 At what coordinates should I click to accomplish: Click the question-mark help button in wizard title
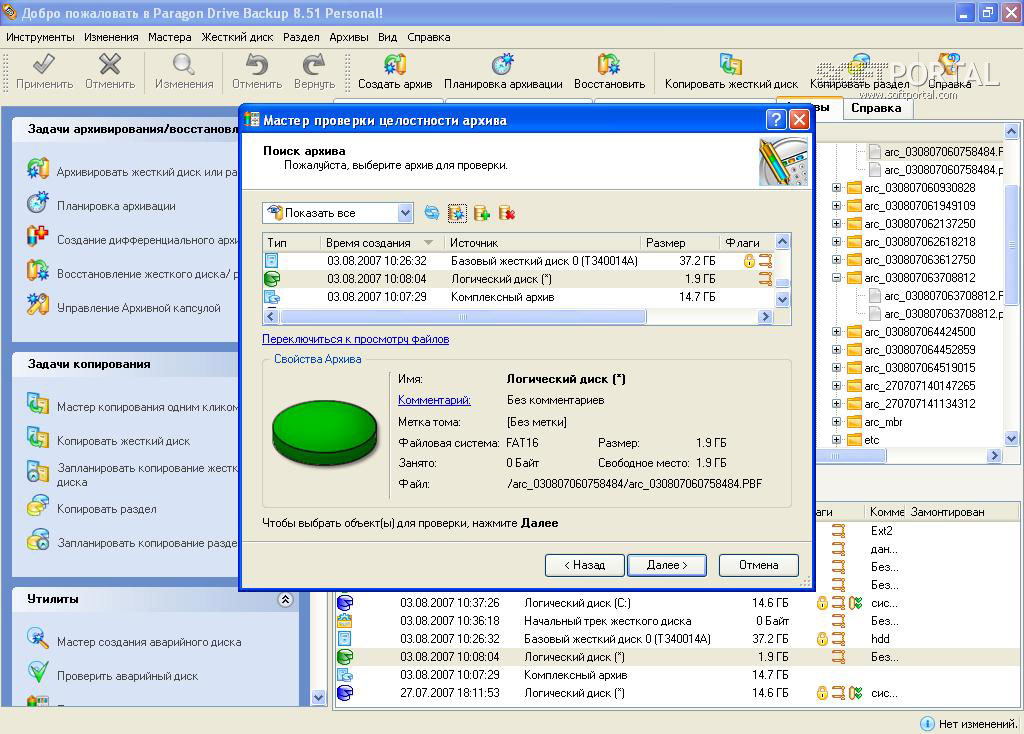click(775, 120)
